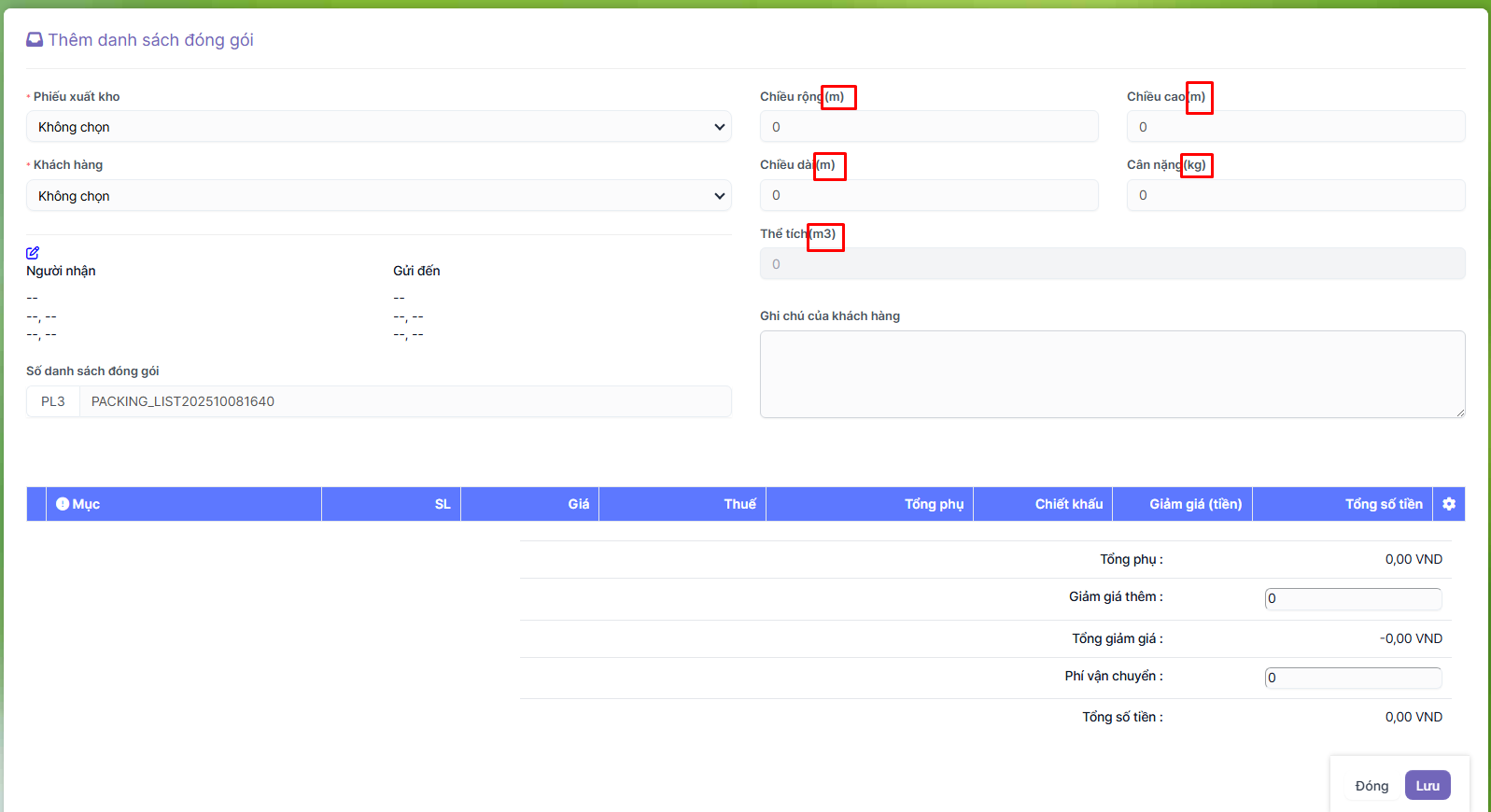Open the Khách hàng dropdown

pos(378,196)
